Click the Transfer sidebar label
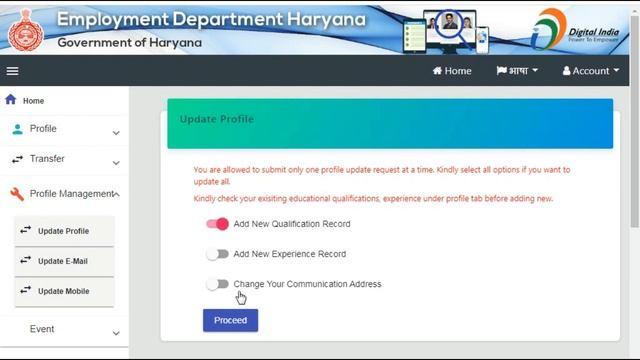The width and height of the screenshot is (640, 360). (x=47, y=158)
